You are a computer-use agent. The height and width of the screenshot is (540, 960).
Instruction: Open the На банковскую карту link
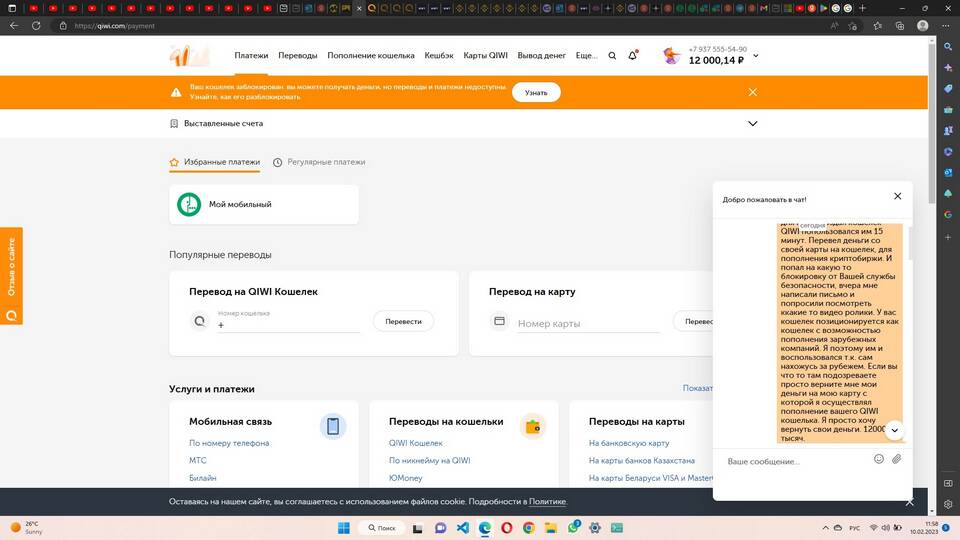pyautogui.click(x=629, y=443)
